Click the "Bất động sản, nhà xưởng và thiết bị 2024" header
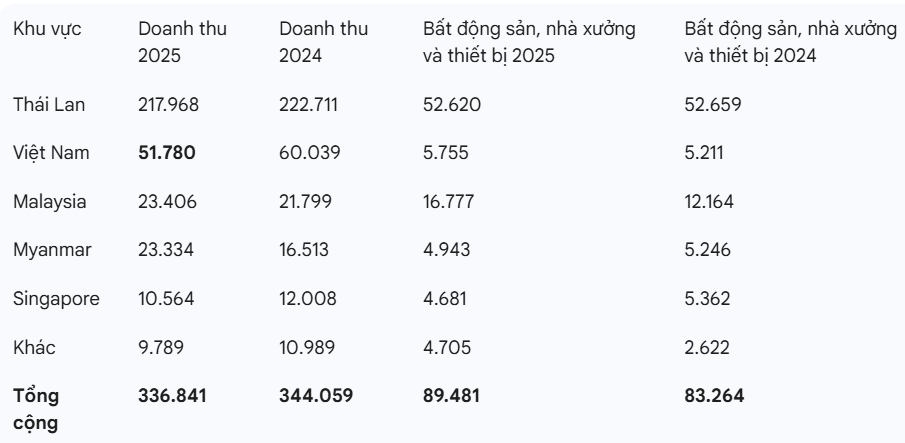 click(x=791, y=43)
